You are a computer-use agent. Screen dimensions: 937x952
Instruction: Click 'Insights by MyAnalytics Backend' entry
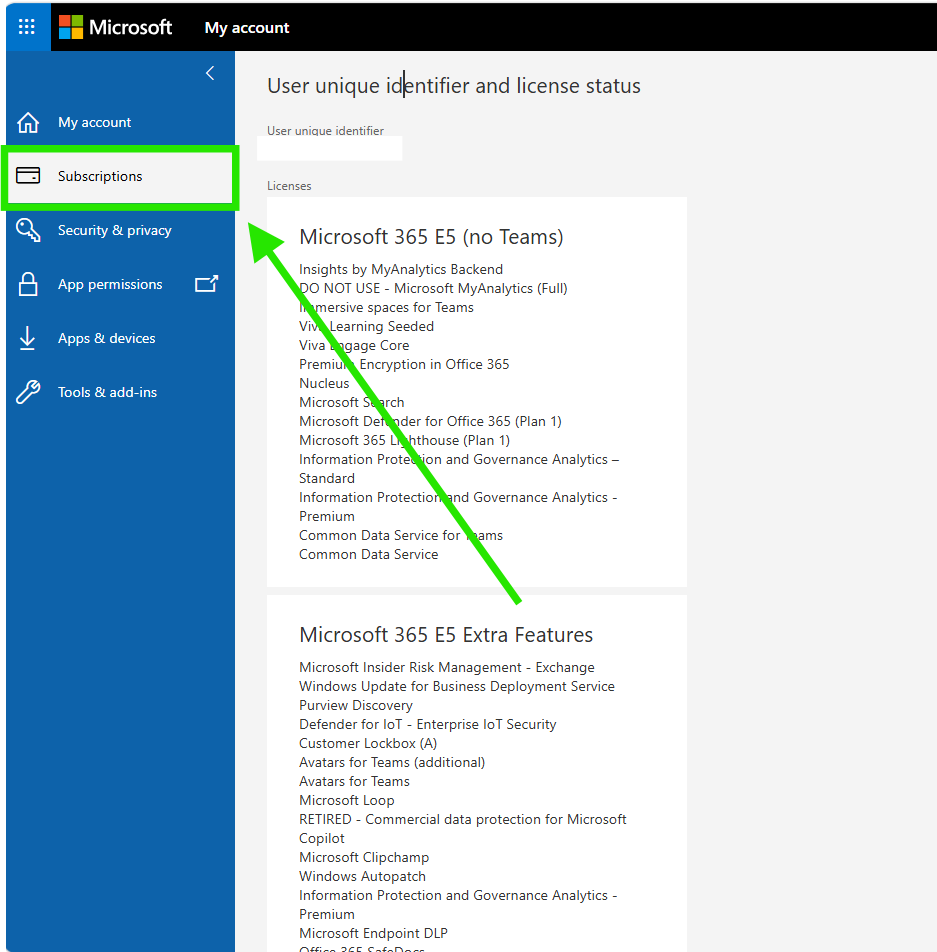pos(401,269)
